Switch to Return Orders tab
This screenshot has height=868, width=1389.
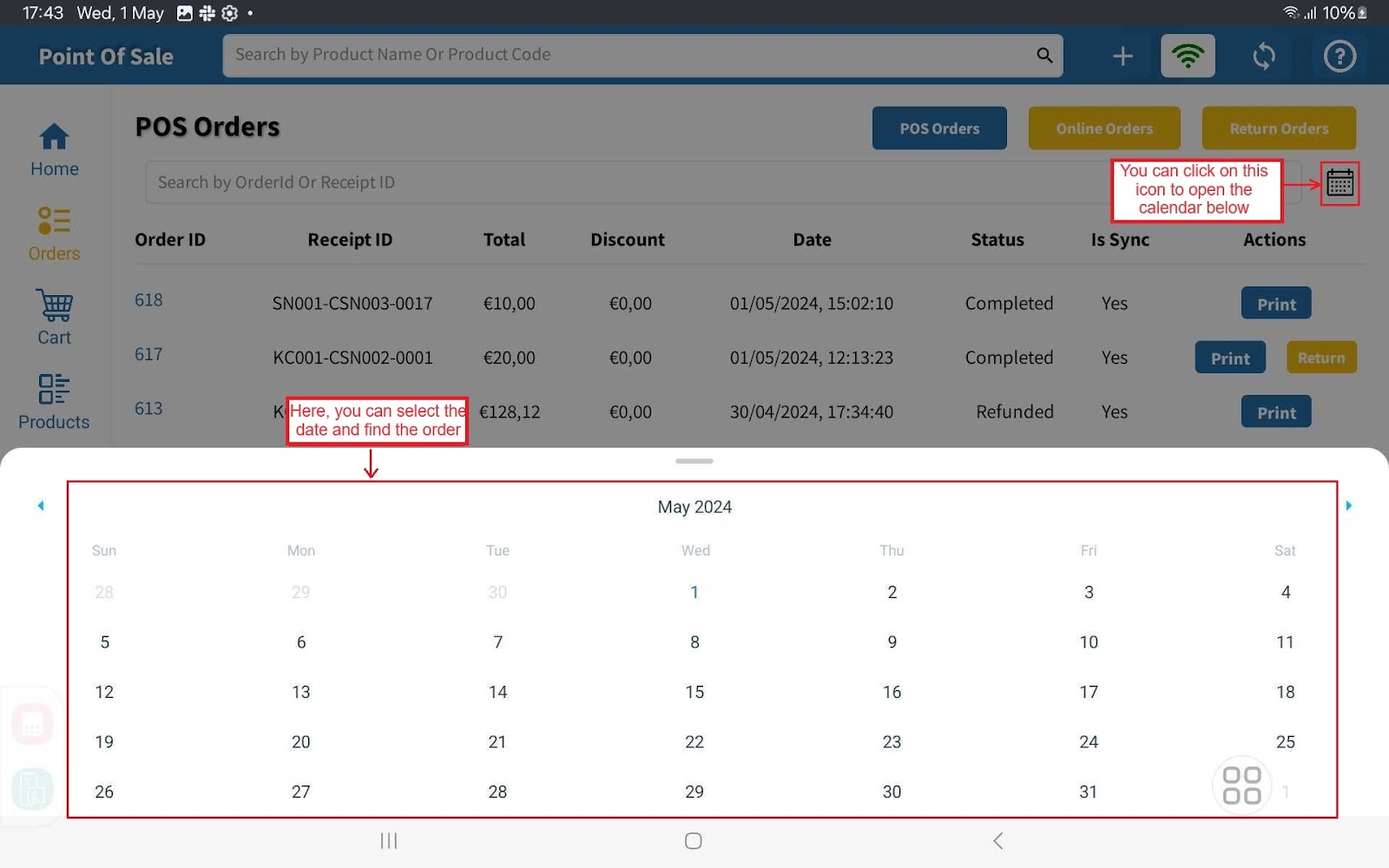click(x=1278, y=128)
